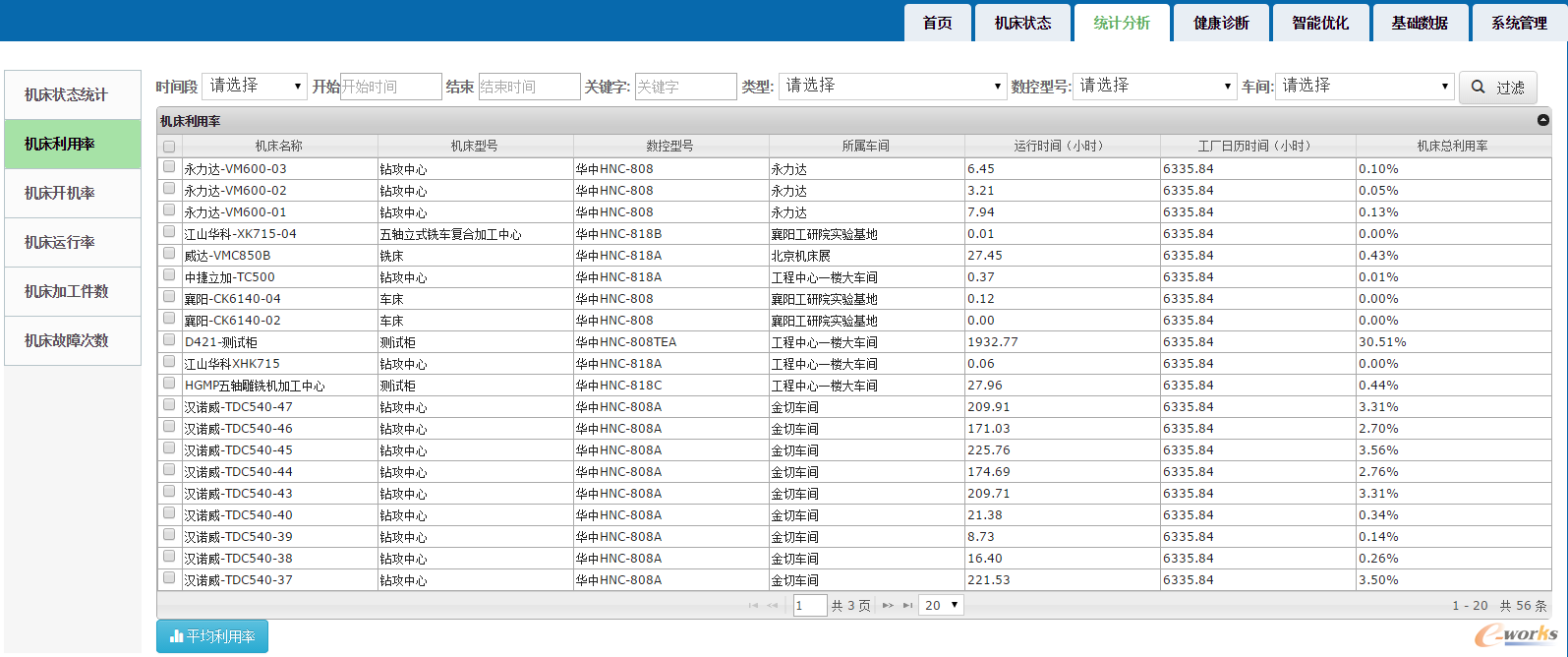Open the 基础数据 tab

coord(1420,23)
